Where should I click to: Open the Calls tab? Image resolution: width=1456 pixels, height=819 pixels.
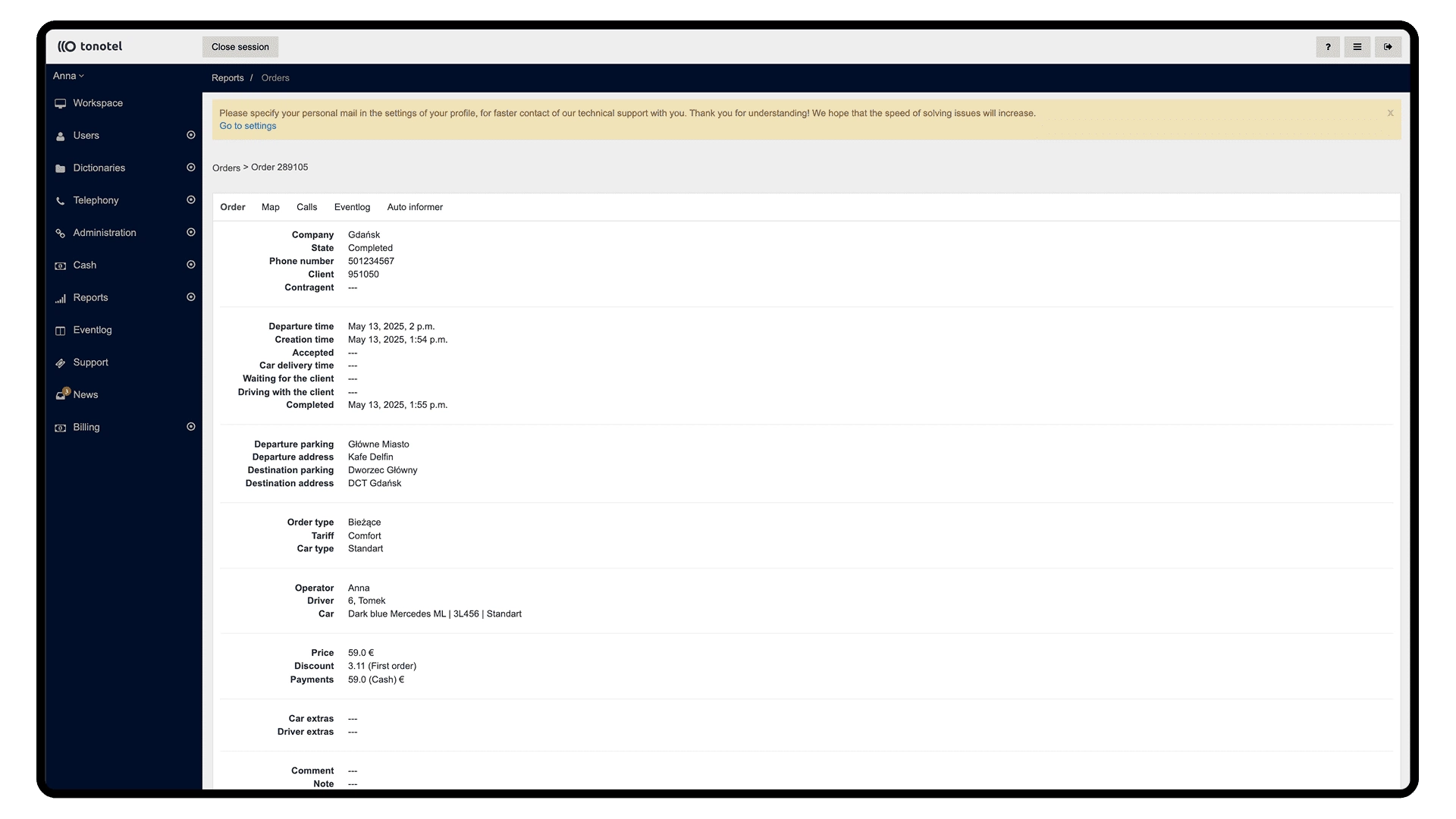[306, 207]
